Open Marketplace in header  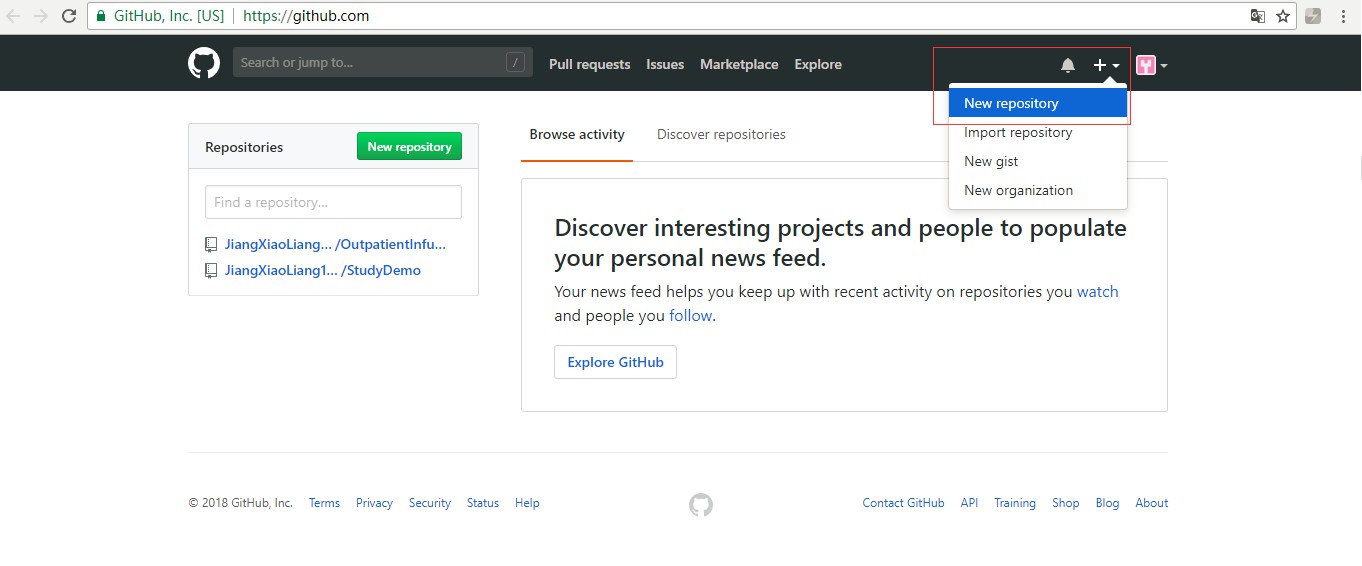click(x=739, y=64)
